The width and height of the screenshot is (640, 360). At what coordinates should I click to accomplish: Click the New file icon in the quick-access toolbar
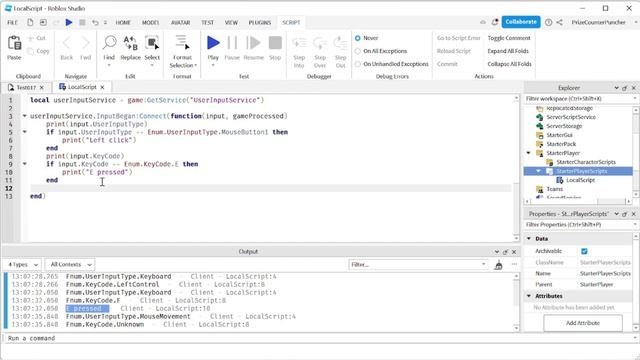tap(30, 22)
